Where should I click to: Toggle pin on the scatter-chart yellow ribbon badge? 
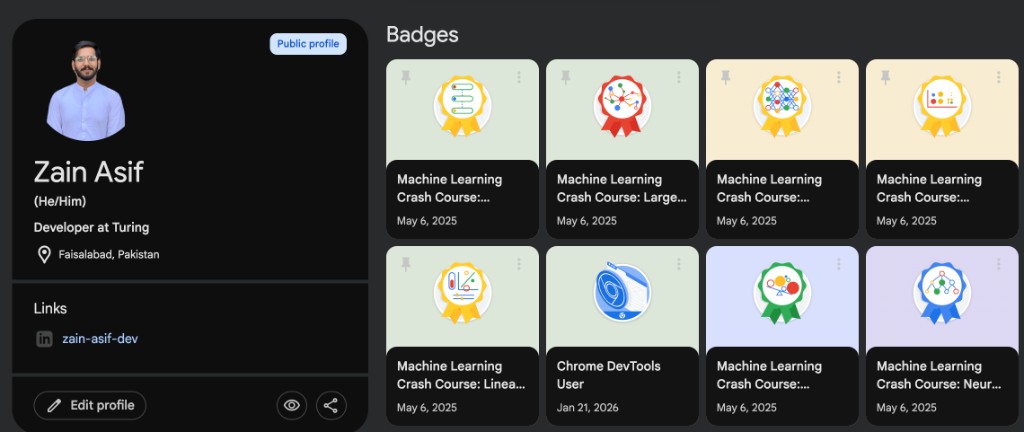886,77
